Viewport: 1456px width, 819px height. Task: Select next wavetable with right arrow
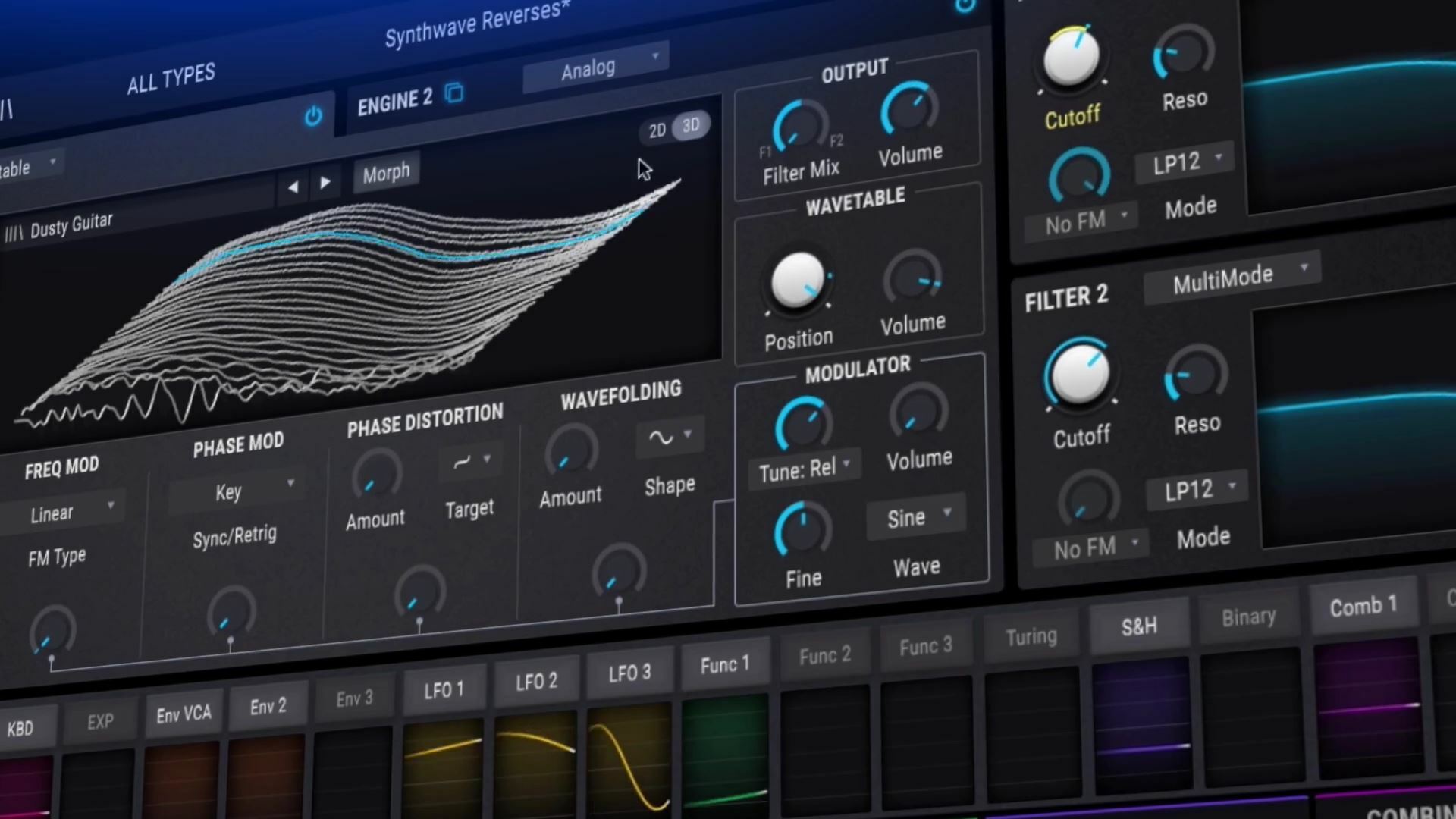[325, 182]
